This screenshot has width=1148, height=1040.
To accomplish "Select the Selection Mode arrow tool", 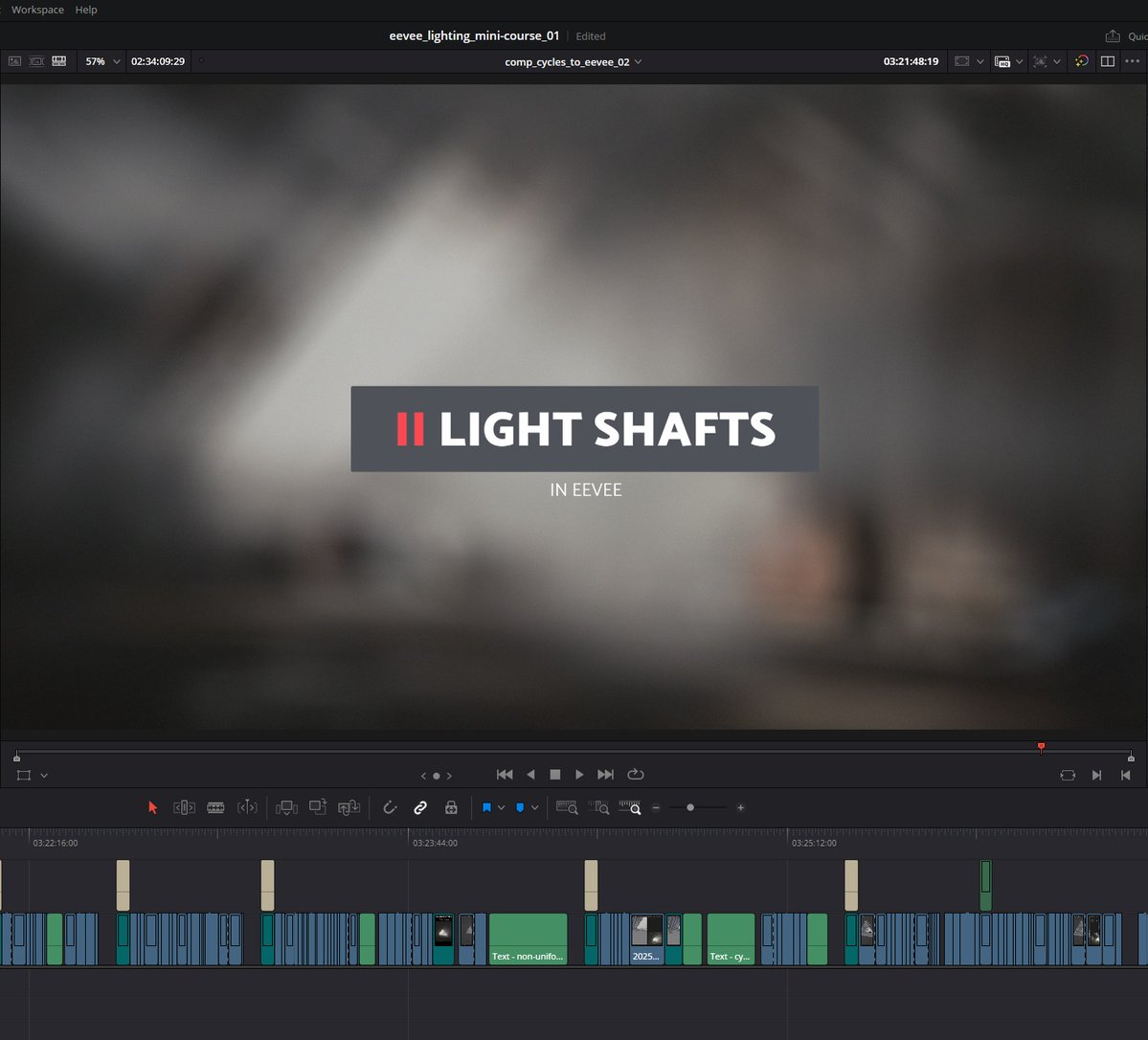I will click(152, 808).
